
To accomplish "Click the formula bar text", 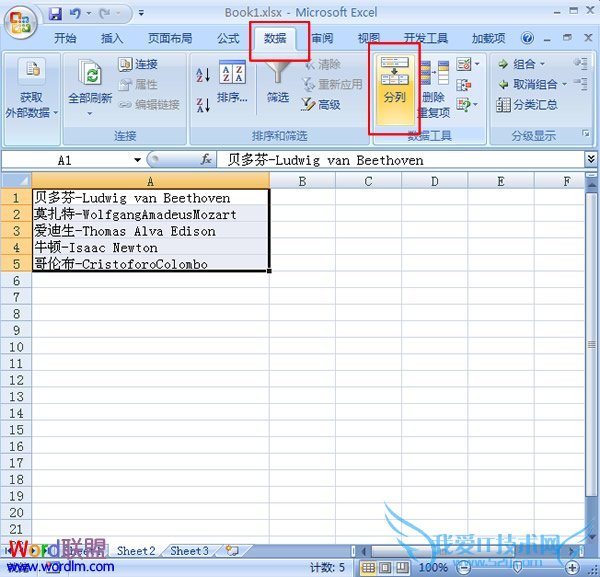I will point(325,160).
